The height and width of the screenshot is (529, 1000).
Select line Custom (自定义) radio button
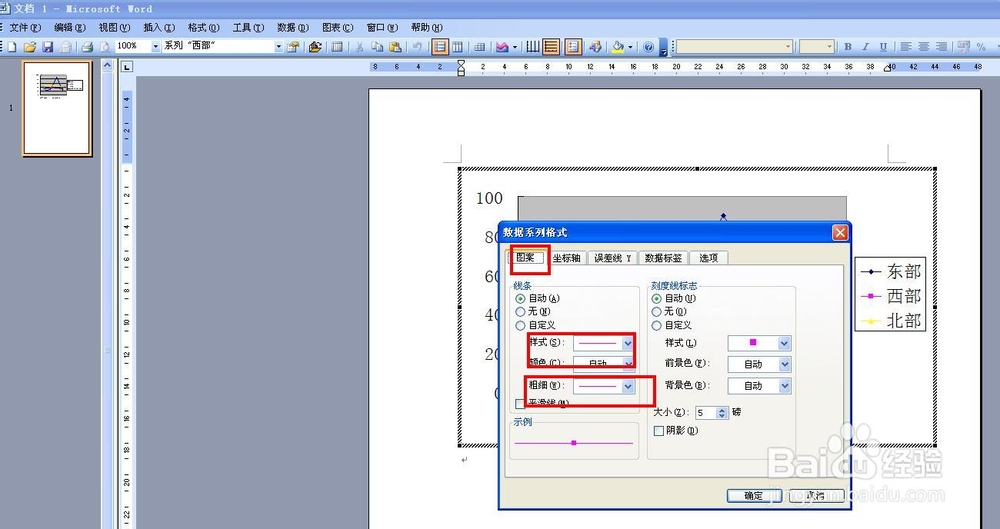pos(520,325)
